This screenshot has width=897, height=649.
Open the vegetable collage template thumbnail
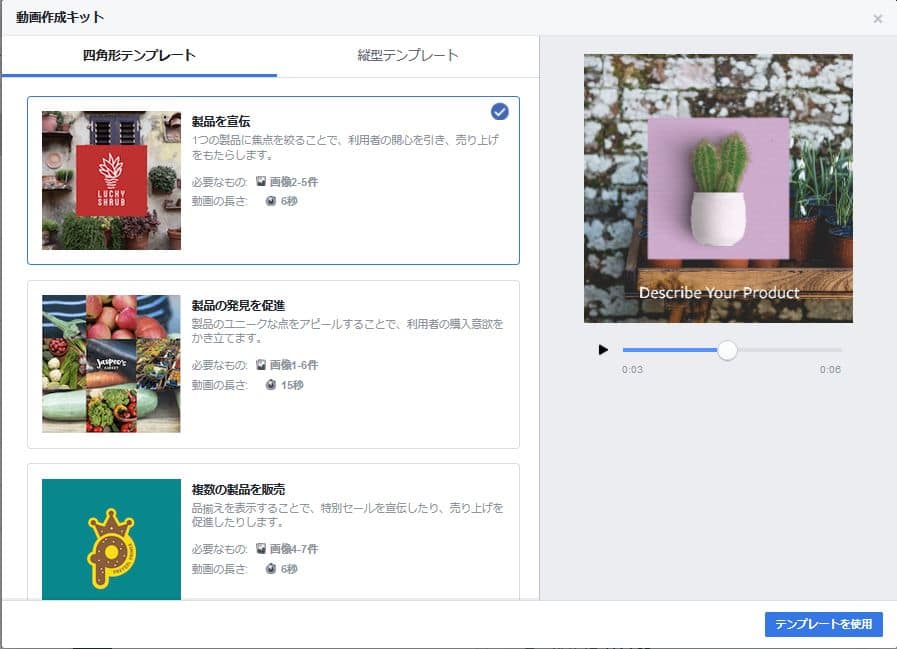click(111, 363)
